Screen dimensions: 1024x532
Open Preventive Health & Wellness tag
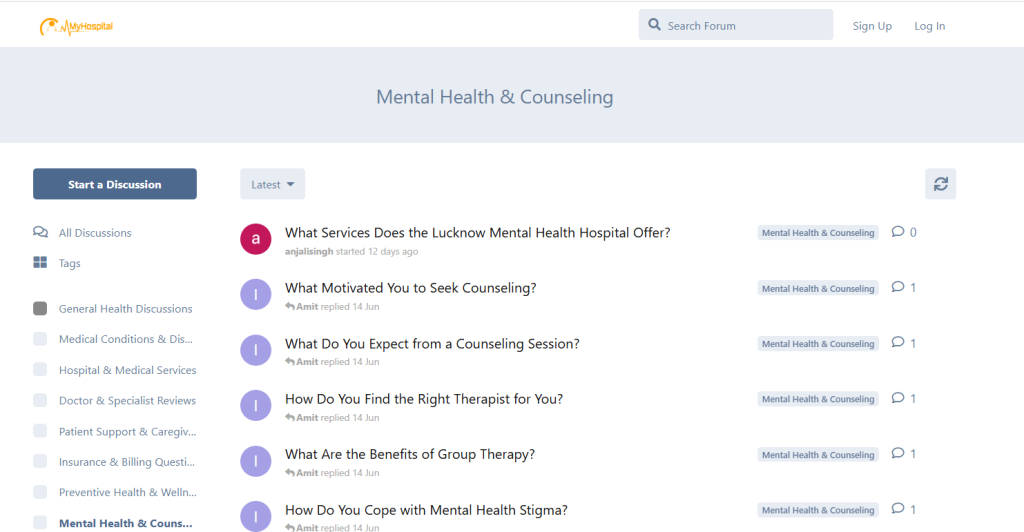click(x=127, y=492)
